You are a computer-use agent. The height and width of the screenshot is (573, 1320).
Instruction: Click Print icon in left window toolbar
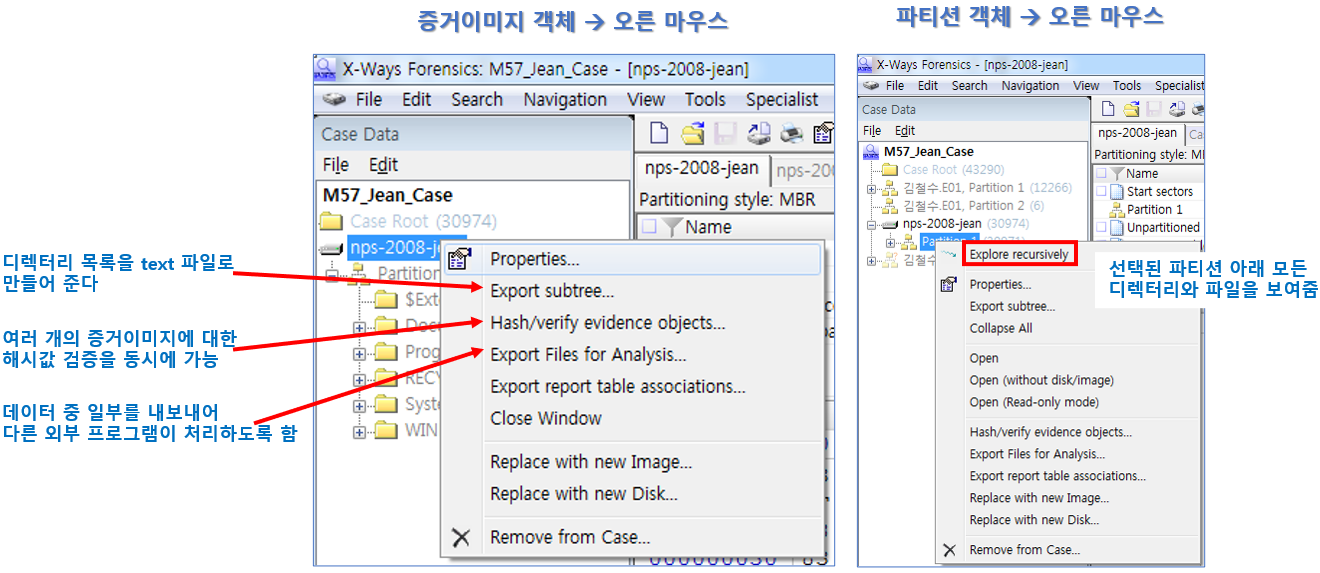(791, 133)
